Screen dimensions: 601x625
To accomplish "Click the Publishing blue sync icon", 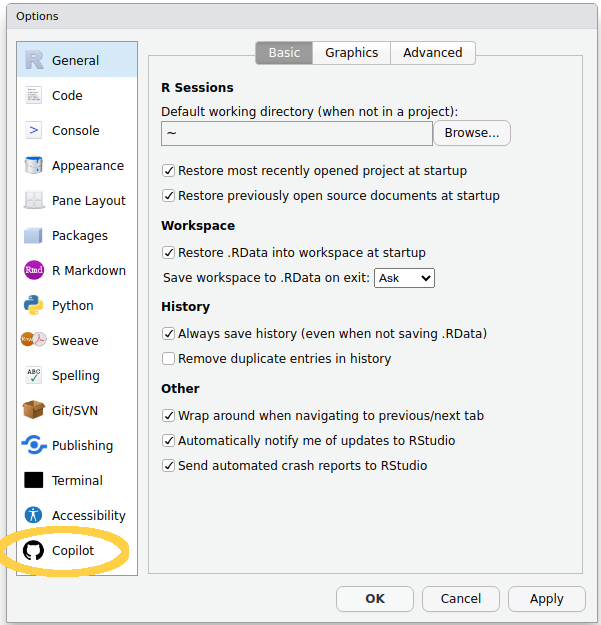I will click(34, 445).
